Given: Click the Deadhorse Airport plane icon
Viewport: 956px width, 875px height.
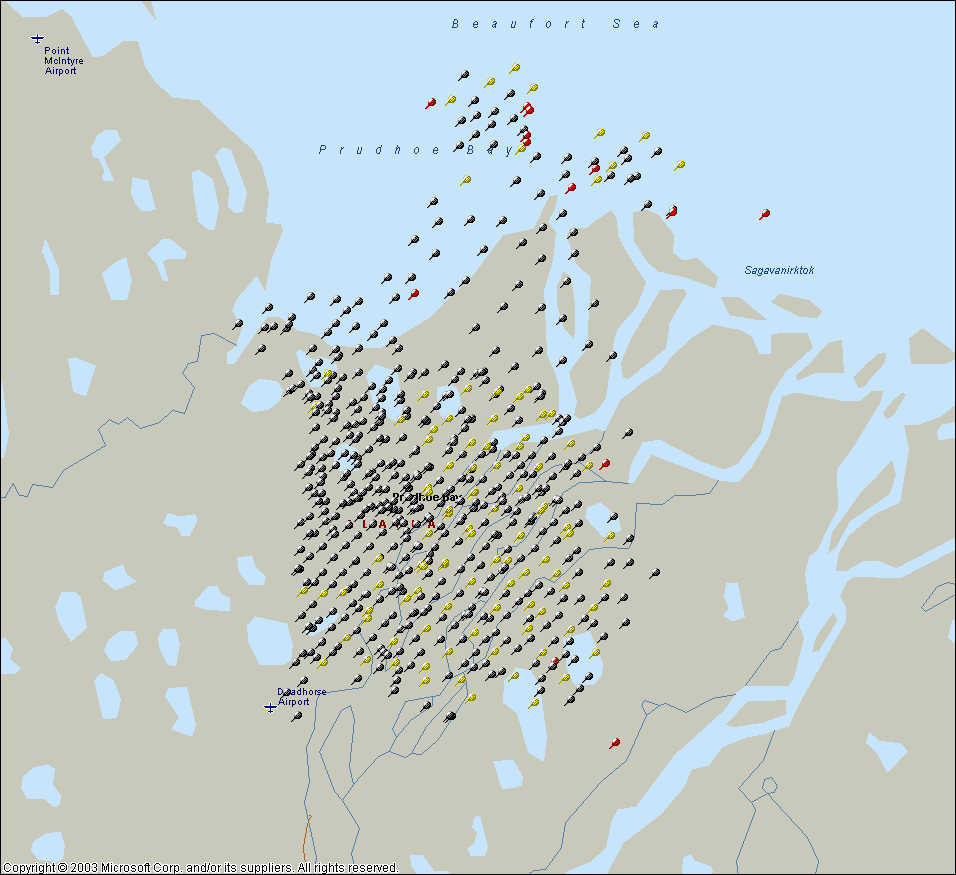Looking at the screenshot, I should (x=270, y=707).
